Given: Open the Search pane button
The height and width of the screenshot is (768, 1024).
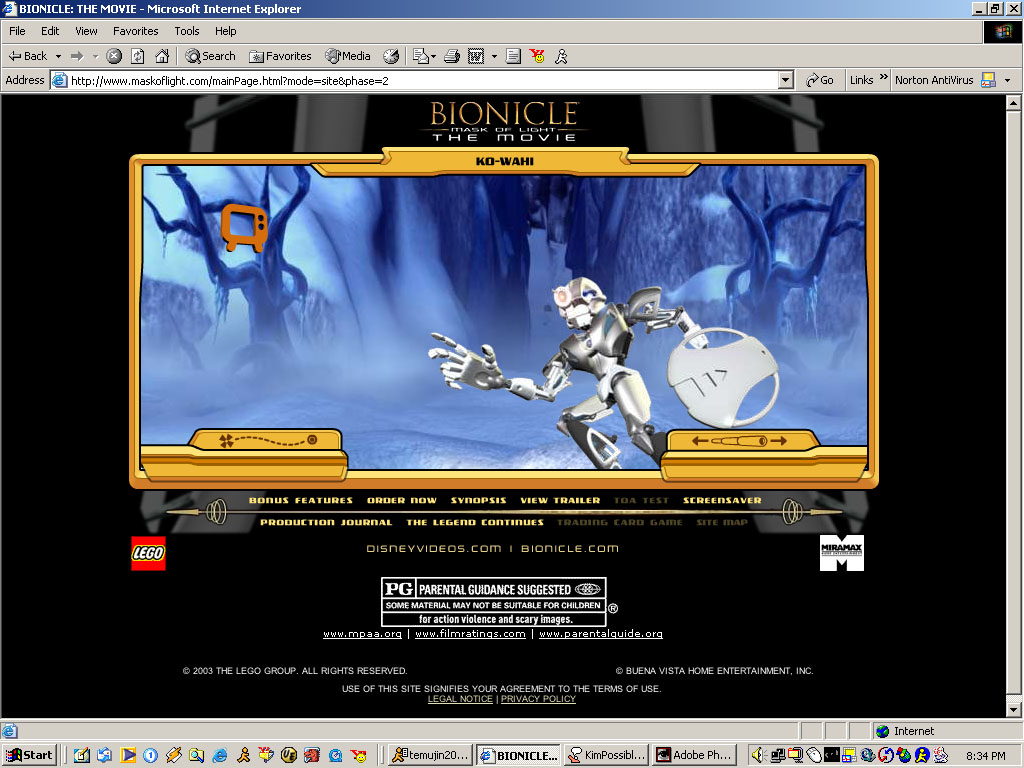Looking at the screenshot, I should pos(210,56).
